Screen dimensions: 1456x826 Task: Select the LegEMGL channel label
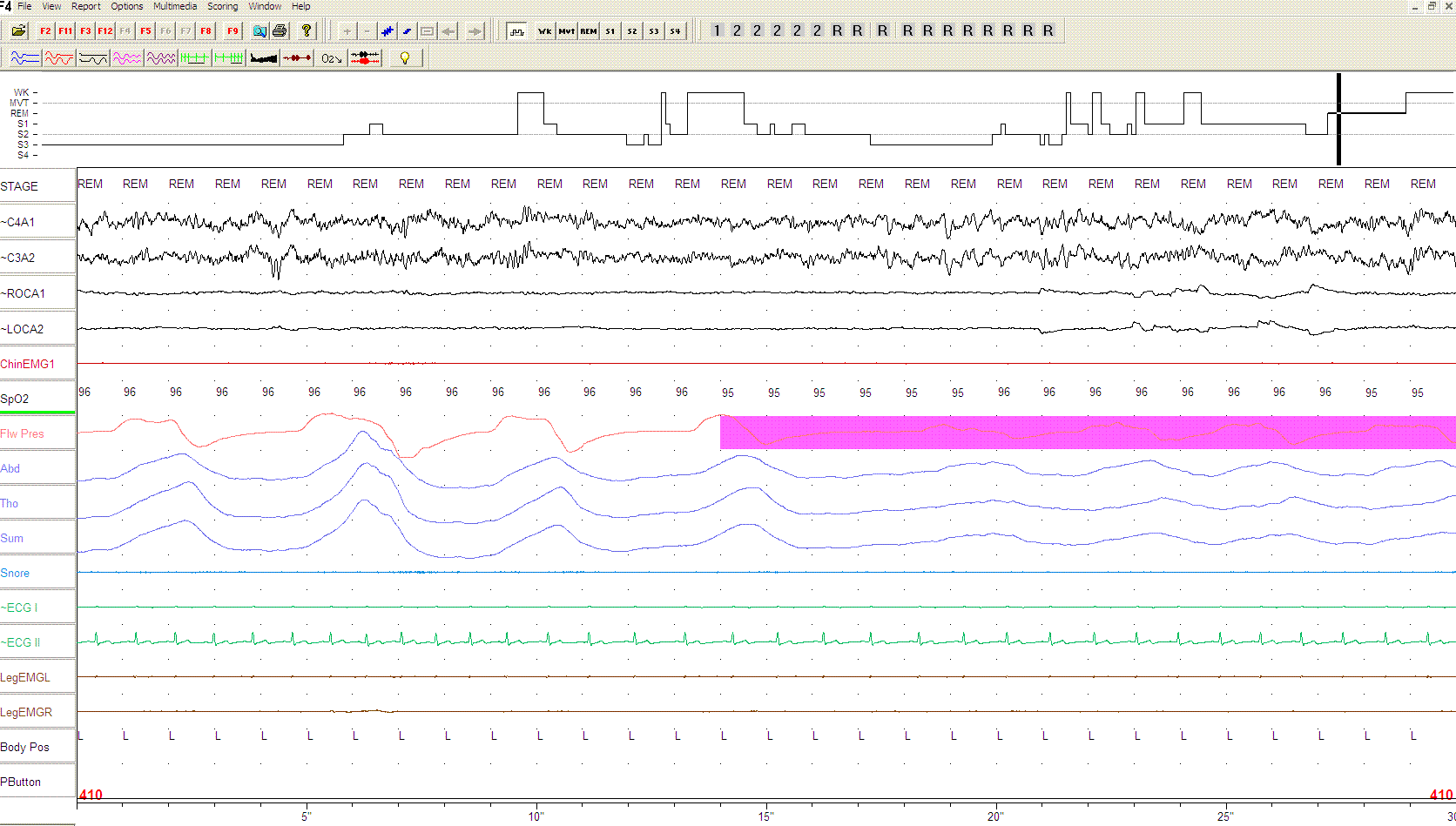[x=37, y=677]
